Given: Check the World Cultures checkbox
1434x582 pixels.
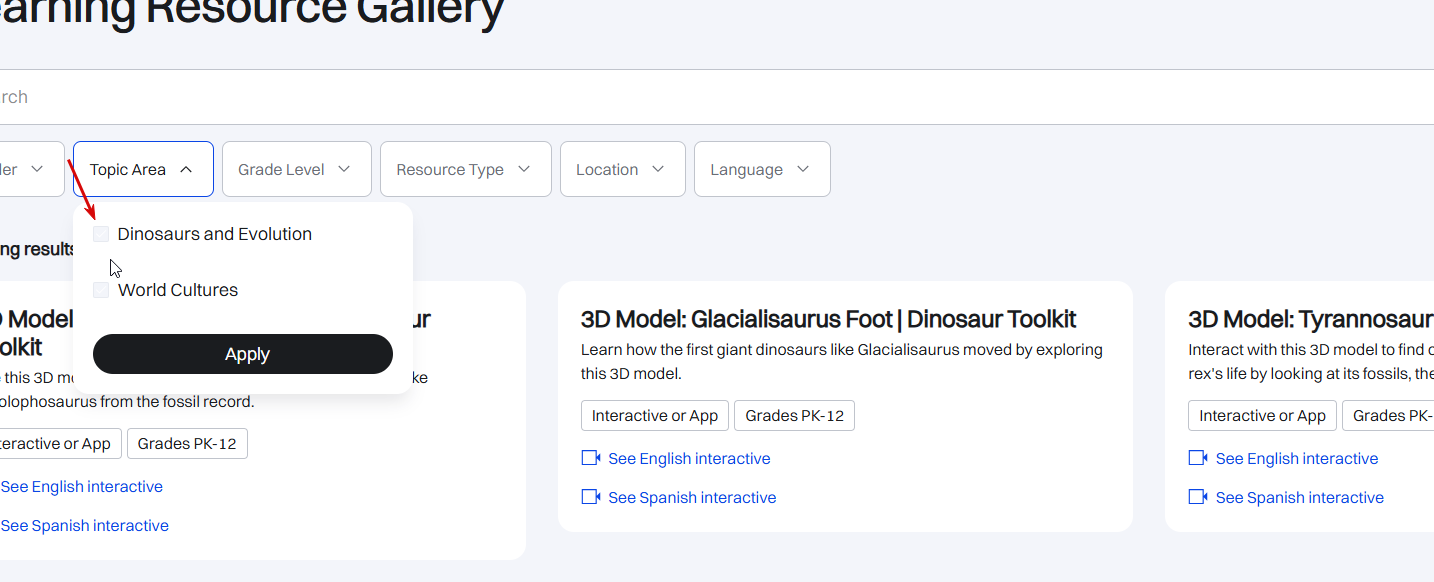Looking at the screenshot, I should coord(101,290).
